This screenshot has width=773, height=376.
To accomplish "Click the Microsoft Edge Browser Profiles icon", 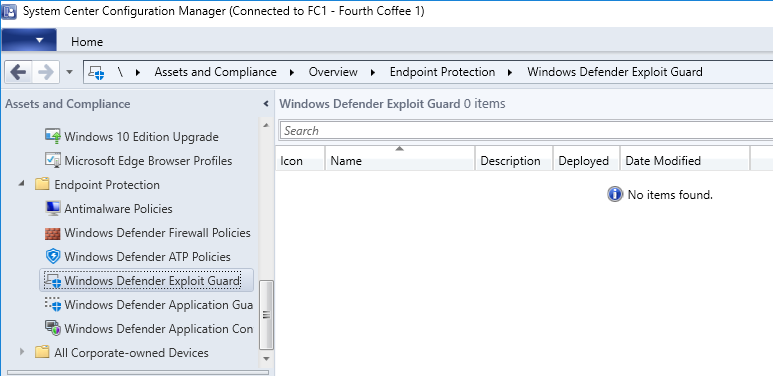I will tap(53, 161).
